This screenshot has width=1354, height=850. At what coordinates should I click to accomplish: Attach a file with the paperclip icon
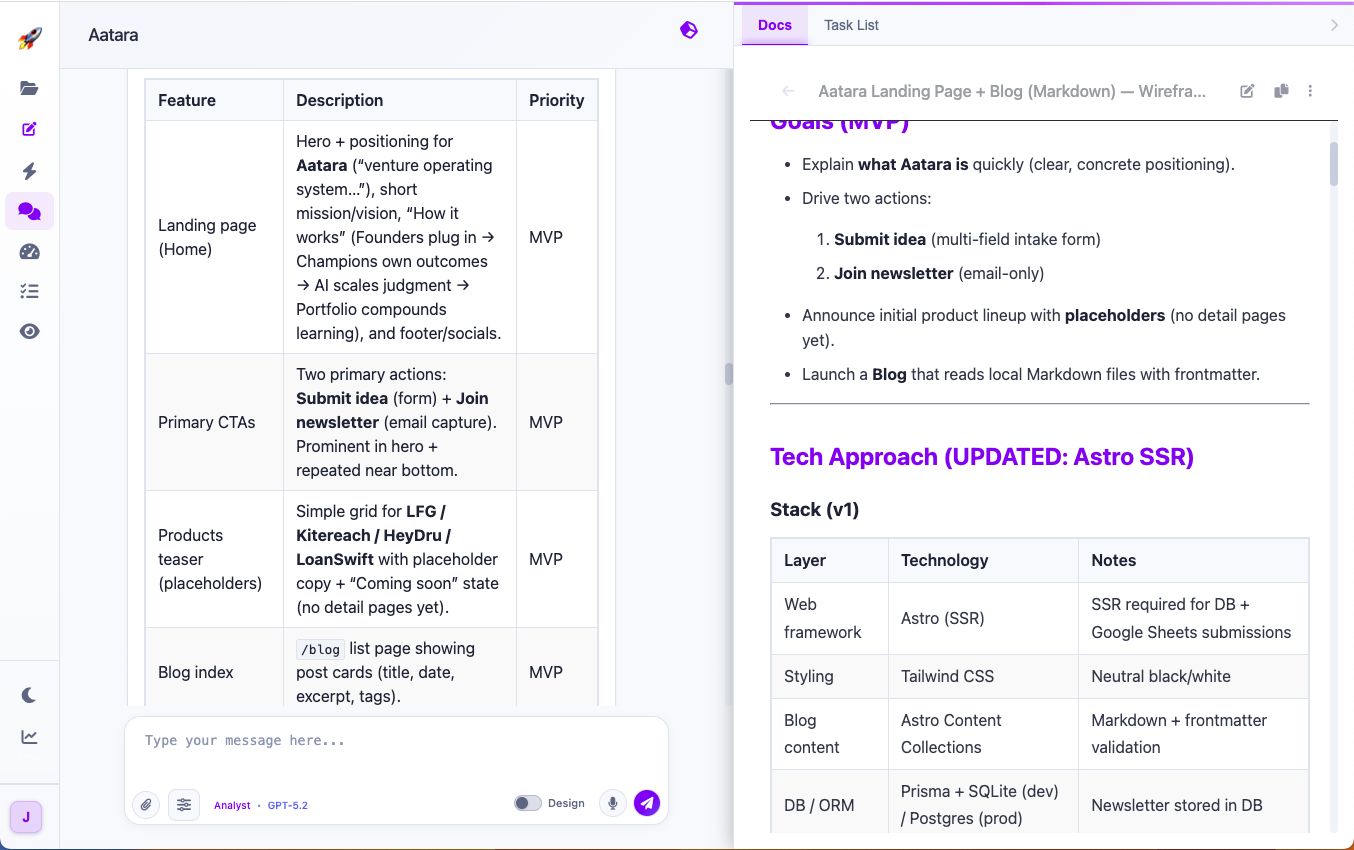tap(145, 804)
